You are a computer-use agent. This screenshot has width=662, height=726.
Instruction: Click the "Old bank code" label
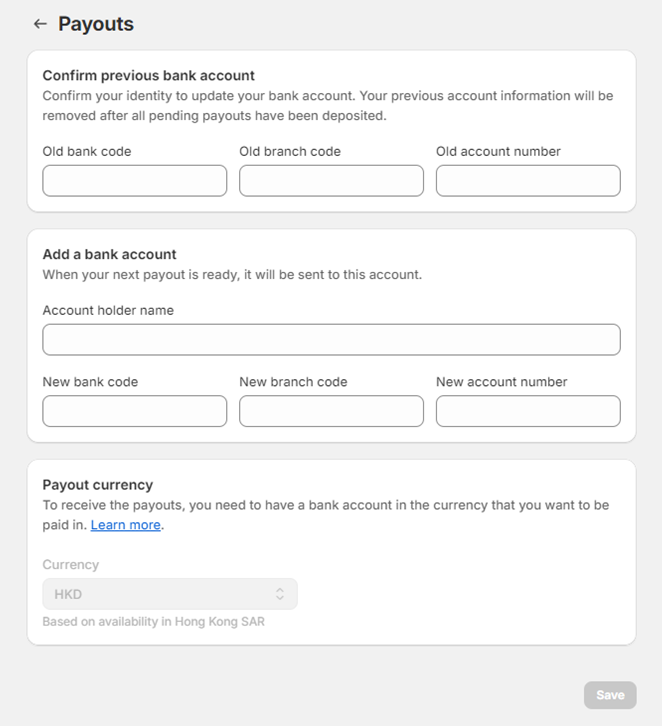[x=87, y=152]
